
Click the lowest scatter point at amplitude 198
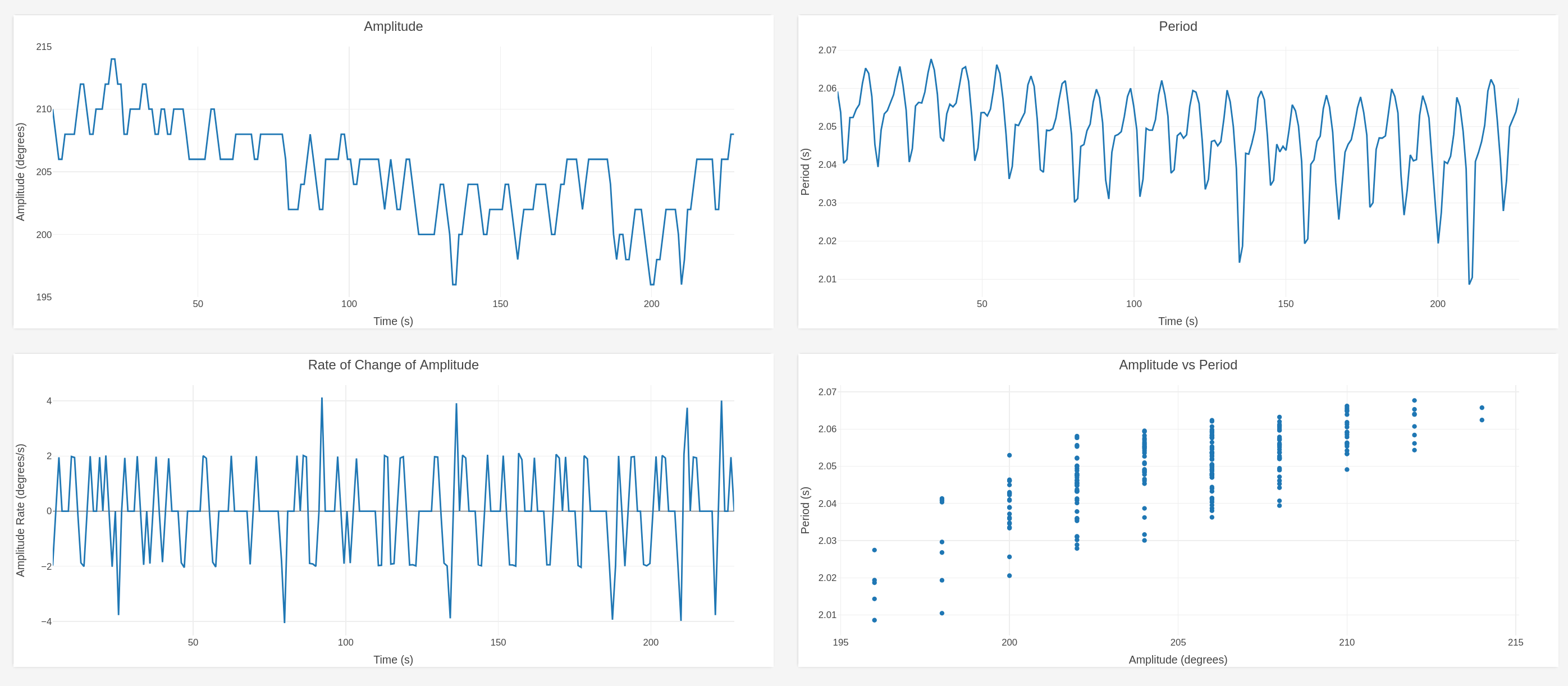click(x=941, y=613)
